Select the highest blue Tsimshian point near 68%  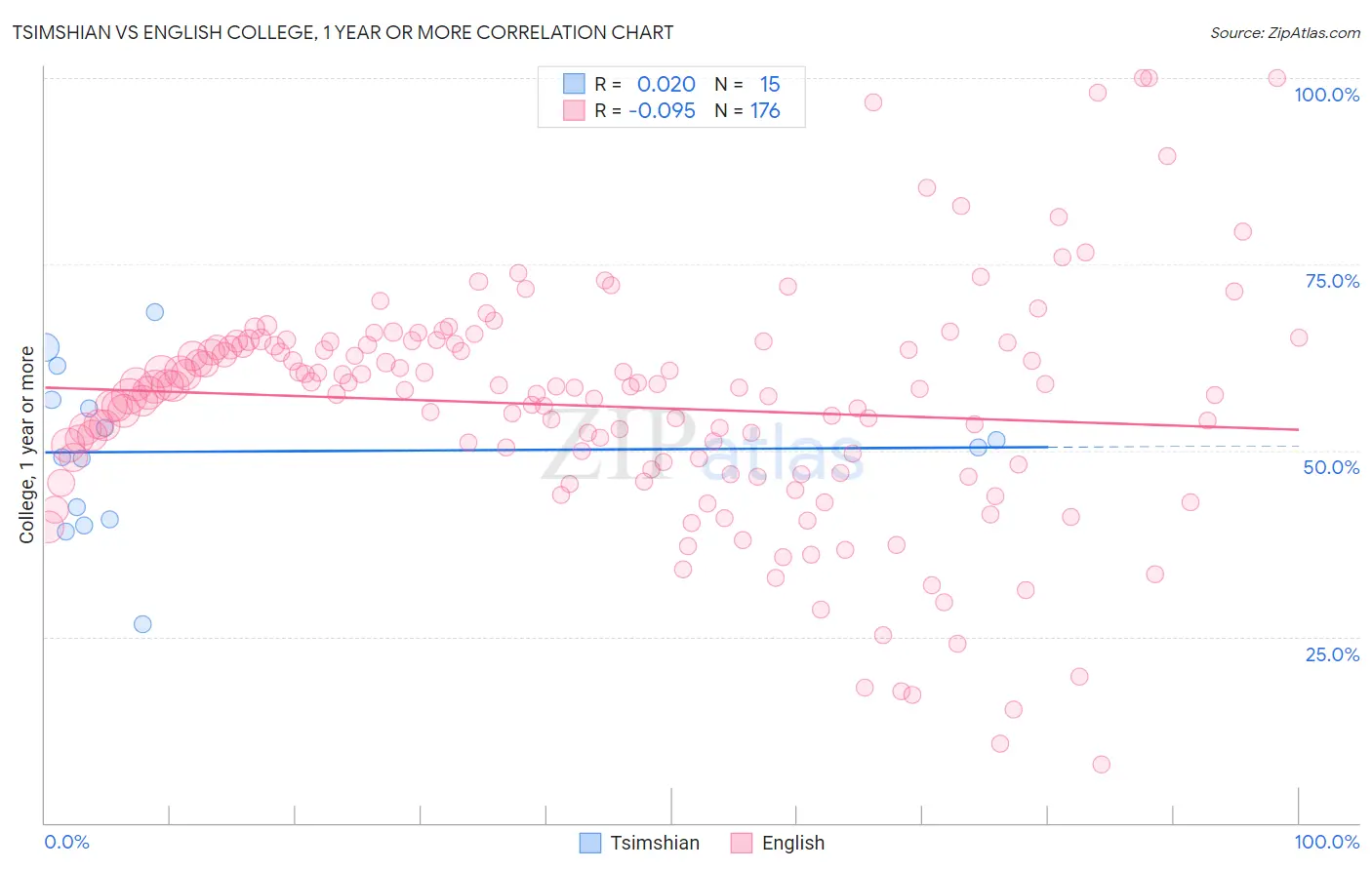pos(155,312)
